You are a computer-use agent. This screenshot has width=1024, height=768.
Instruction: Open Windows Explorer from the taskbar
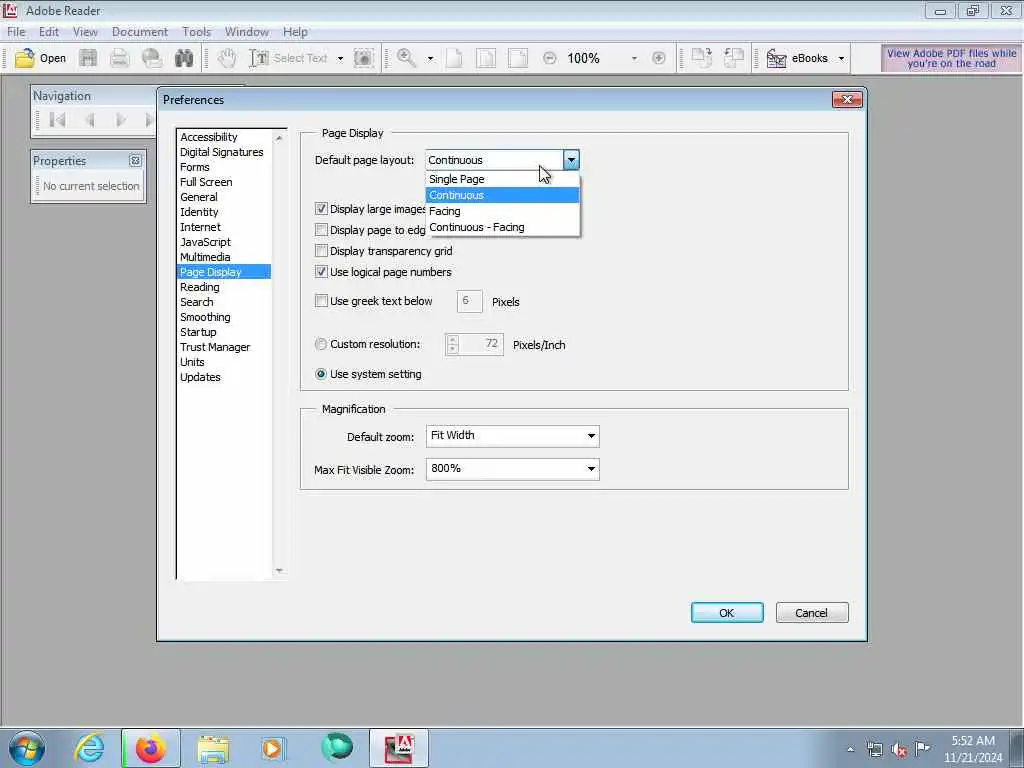(x=213, y=748)
